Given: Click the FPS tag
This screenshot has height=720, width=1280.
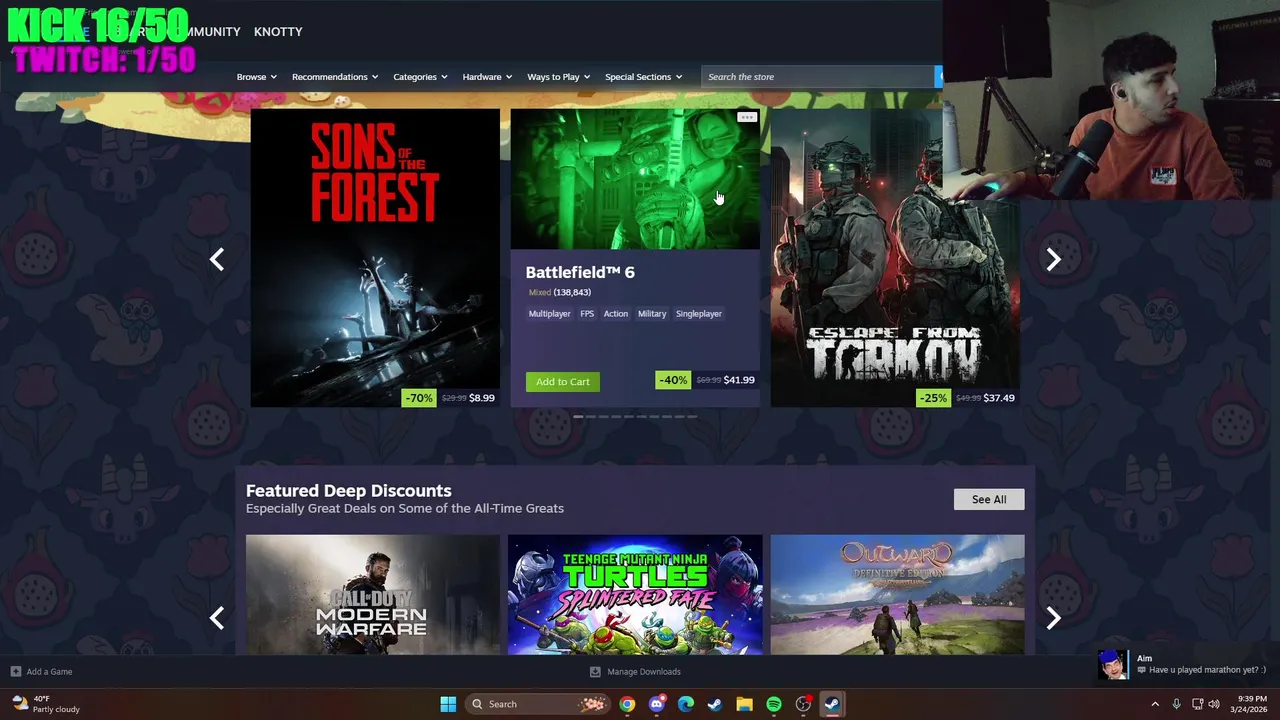Looking at the screenshot, I should point(587,314).
